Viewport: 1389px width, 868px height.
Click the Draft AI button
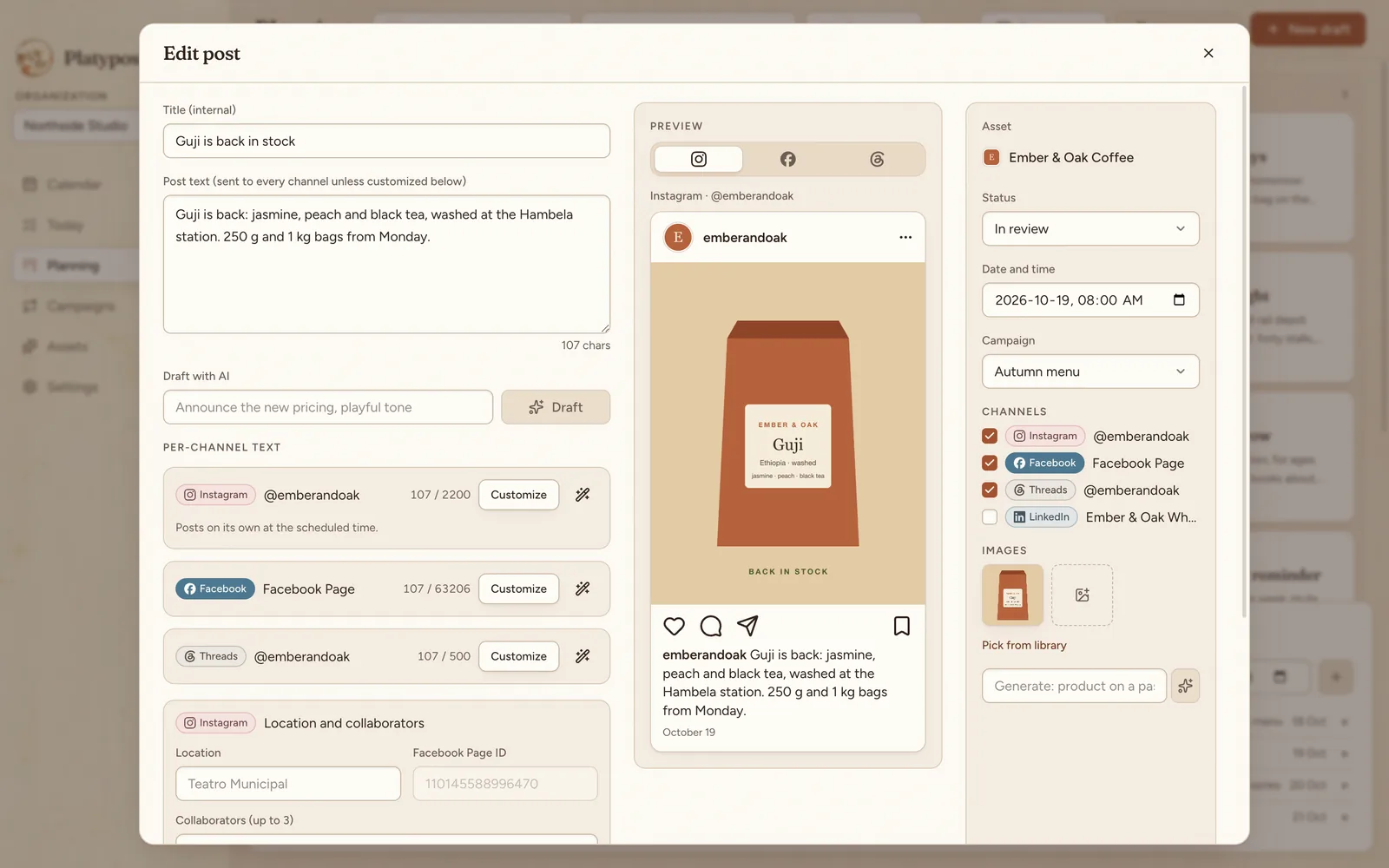pyautogui.click(x=556, y=407)
